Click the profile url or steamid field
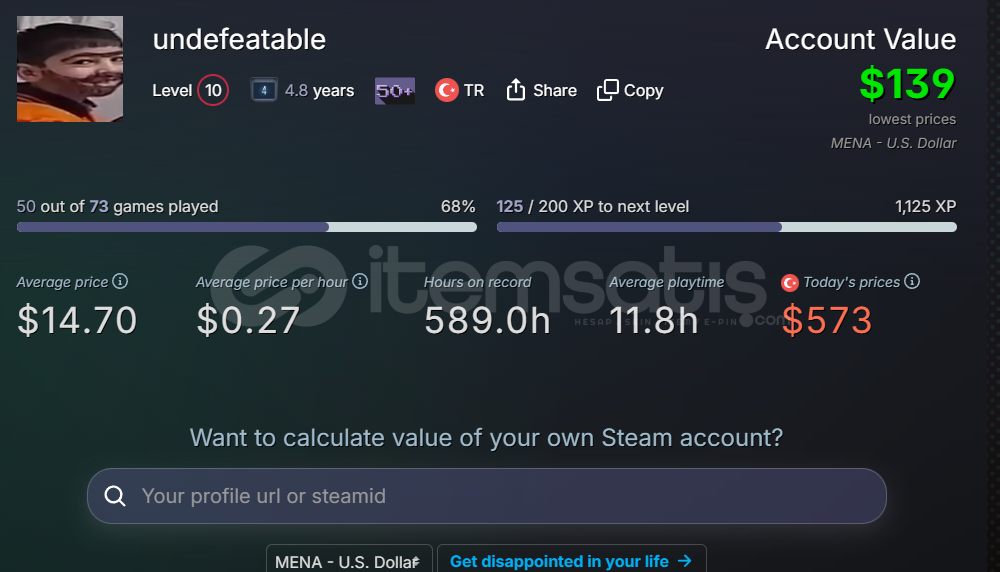 500,496
